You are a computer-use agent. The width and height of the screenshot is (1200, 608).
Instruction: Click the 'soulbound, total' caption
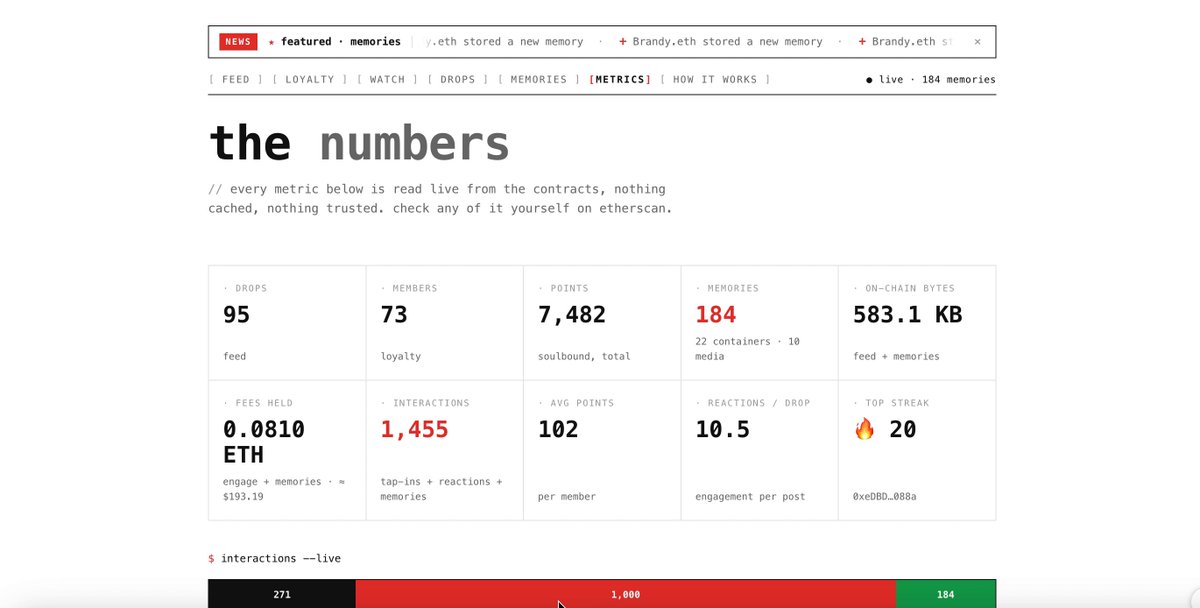point(584,356)
